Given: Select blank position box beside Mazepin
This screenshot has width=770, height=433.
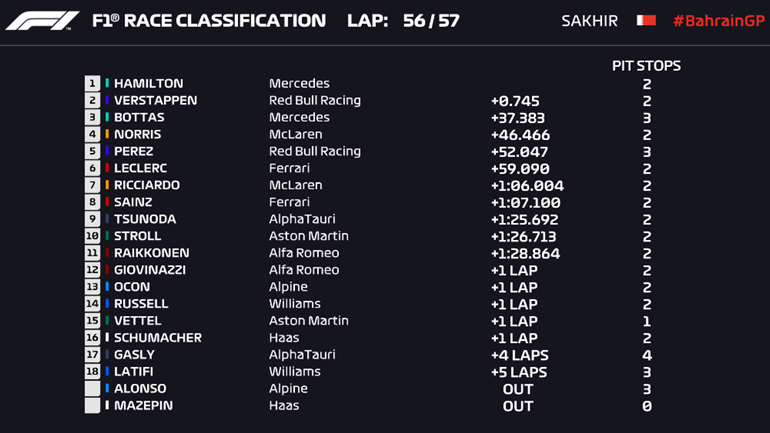Looking at the screenshot, I should 93,406.
